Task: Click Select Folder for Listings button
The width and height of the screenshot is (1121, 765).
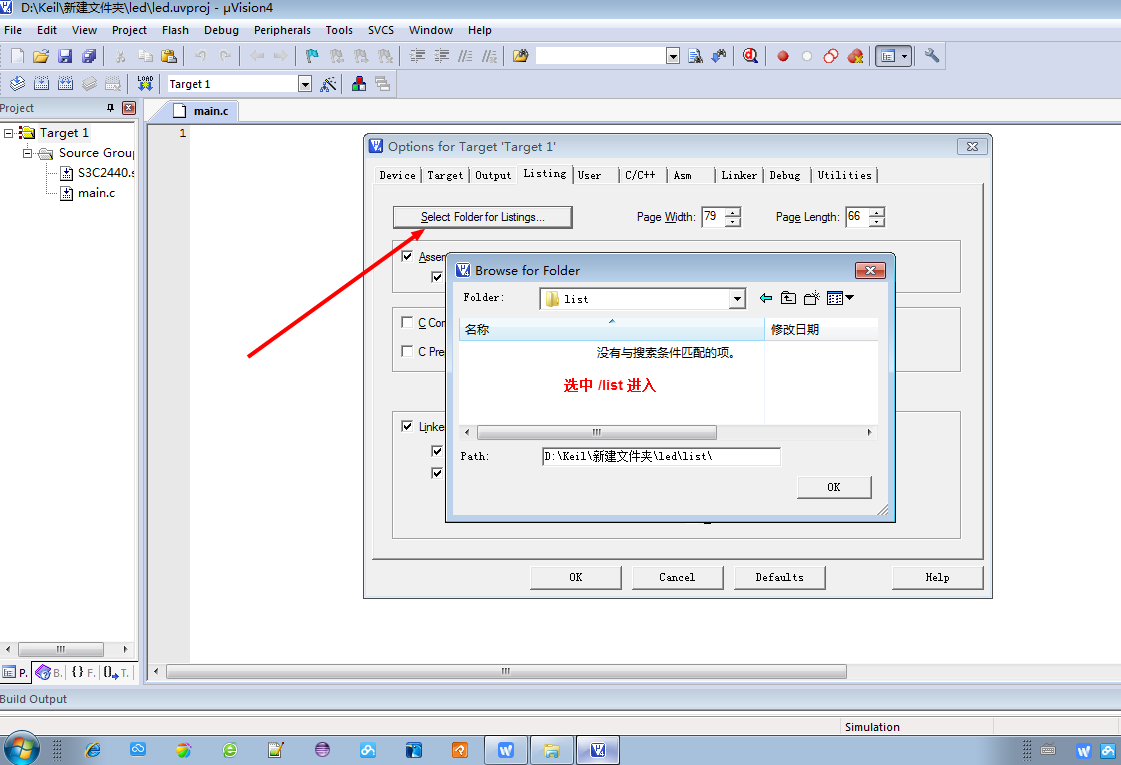Action: pos(483,217)
